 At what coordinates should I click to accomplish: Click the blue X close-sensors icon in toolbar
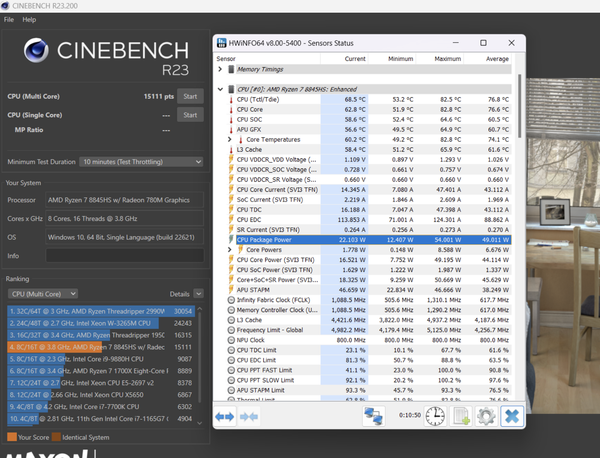[512, 416]
